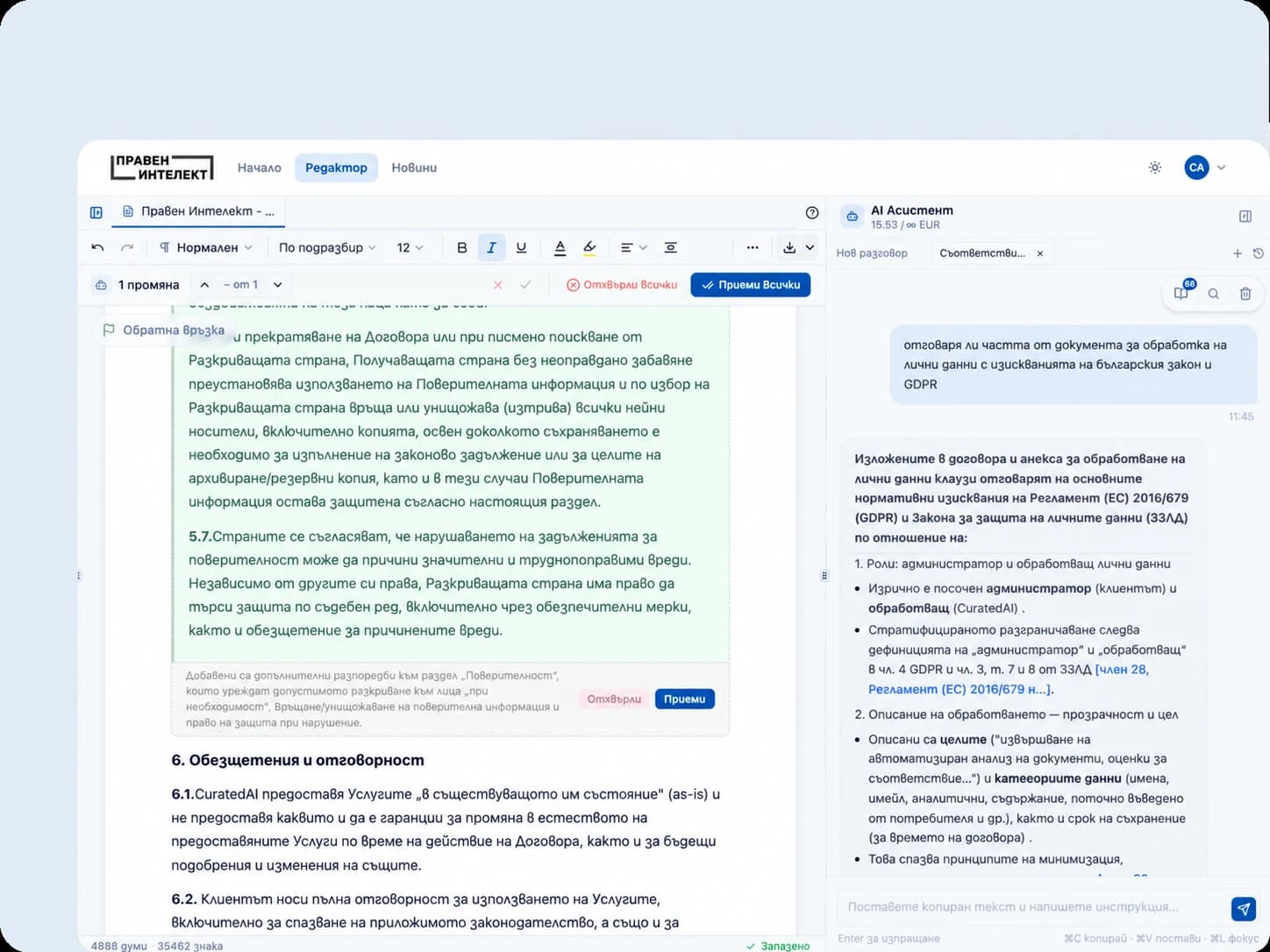The width and height of the screenshot is (1270, 952).
Task: Open the Редактор navigation tab
Action: click(336, 167)
